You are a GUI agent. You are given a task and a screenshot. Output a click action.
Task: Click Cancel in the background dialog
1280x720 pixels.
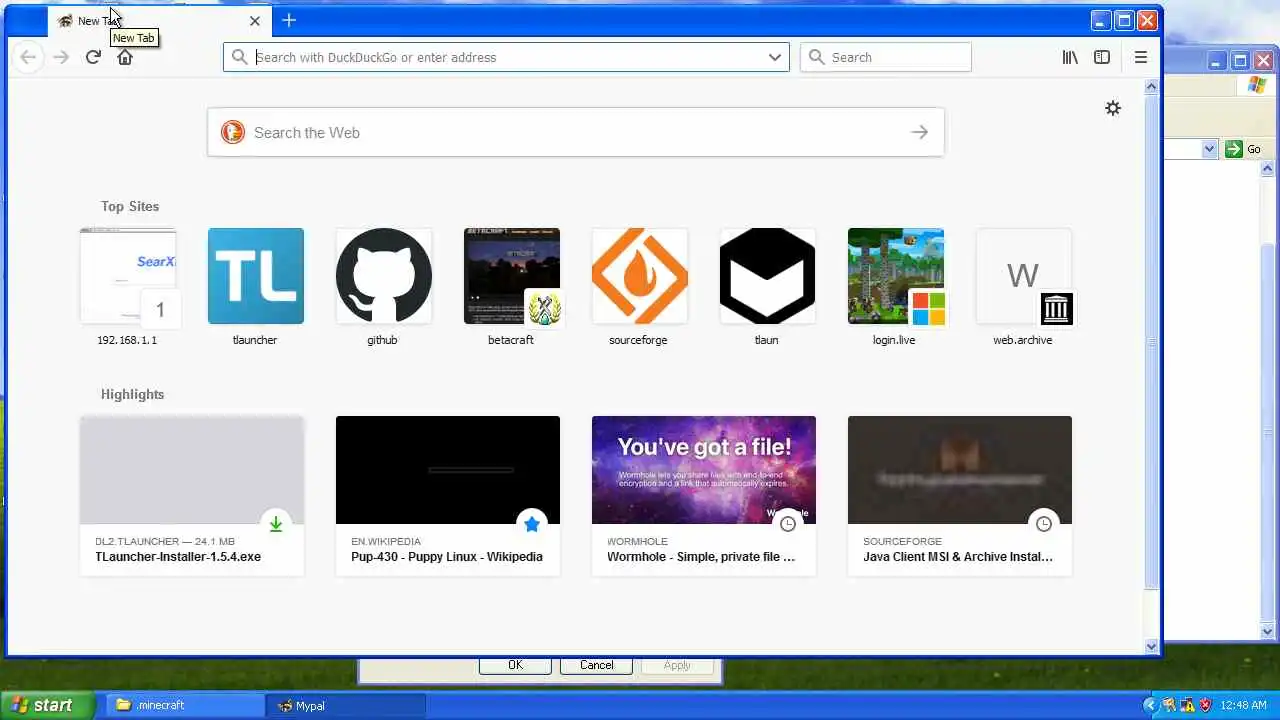point(596,665)
